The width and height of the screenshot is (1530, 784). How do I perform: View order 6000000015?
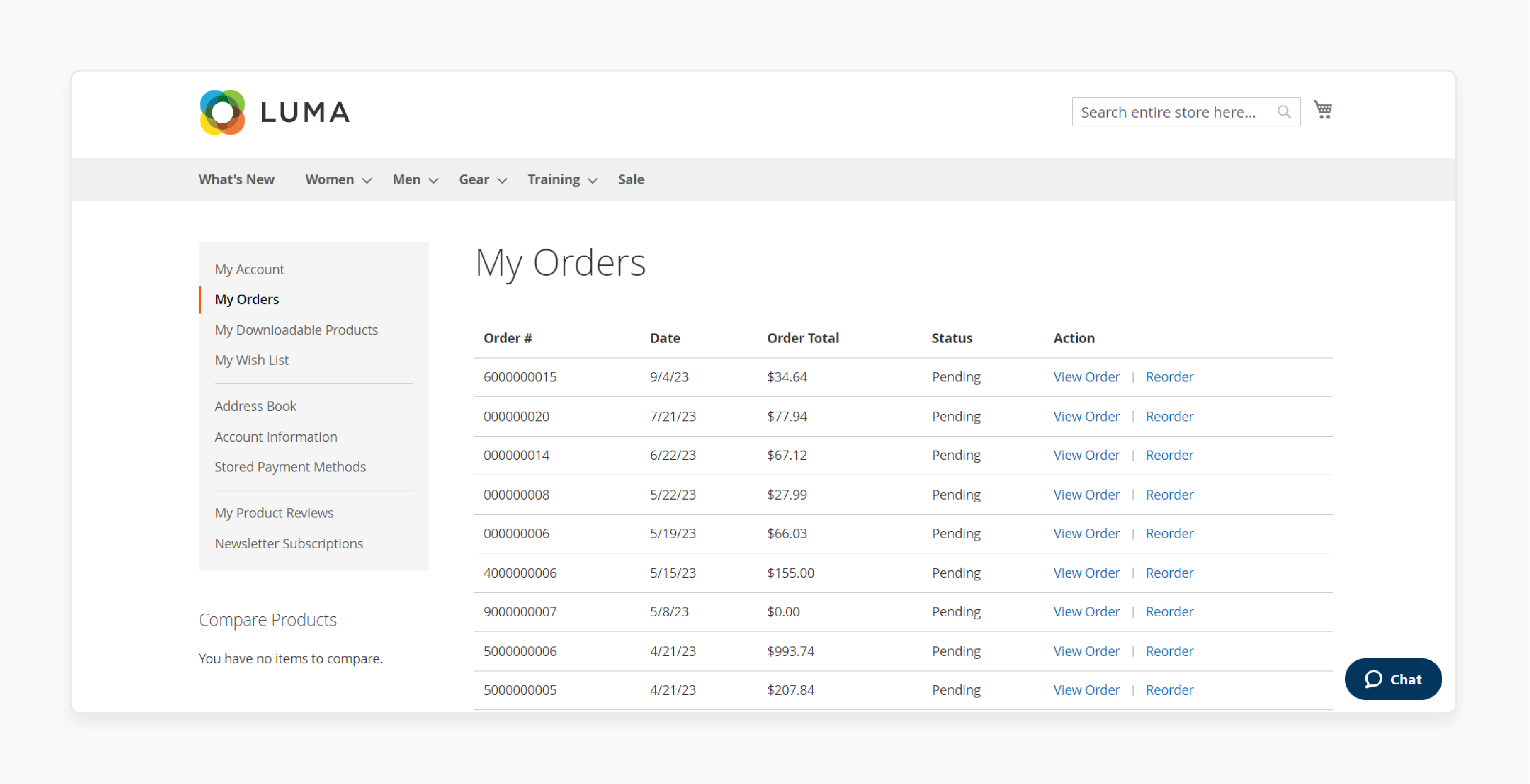[1086, 376]
